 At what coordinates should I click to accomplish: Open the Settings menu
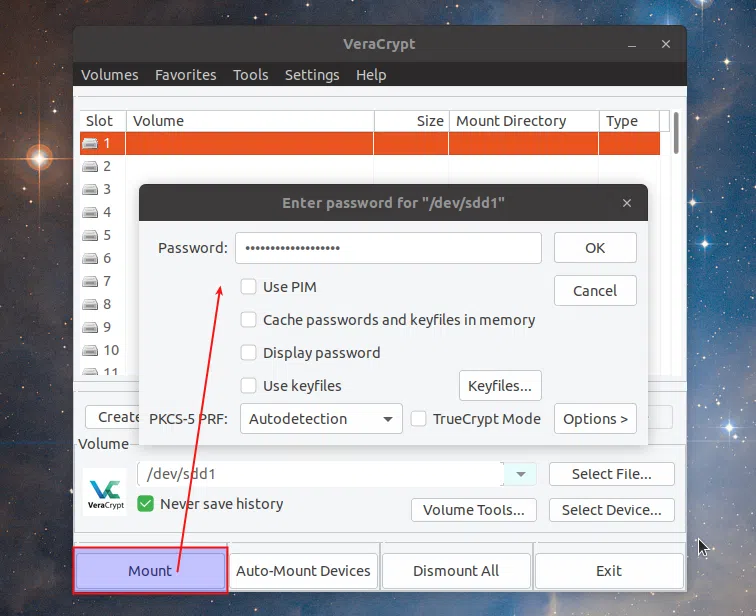(x=312, y=75)
